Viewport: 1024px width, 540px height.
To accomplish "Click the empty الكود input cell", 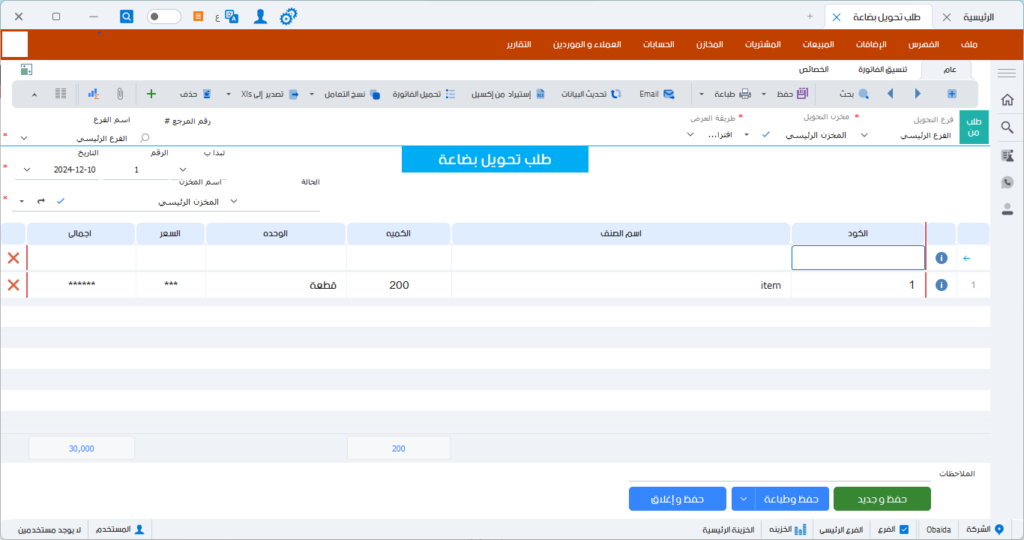I will pos(858,258).
